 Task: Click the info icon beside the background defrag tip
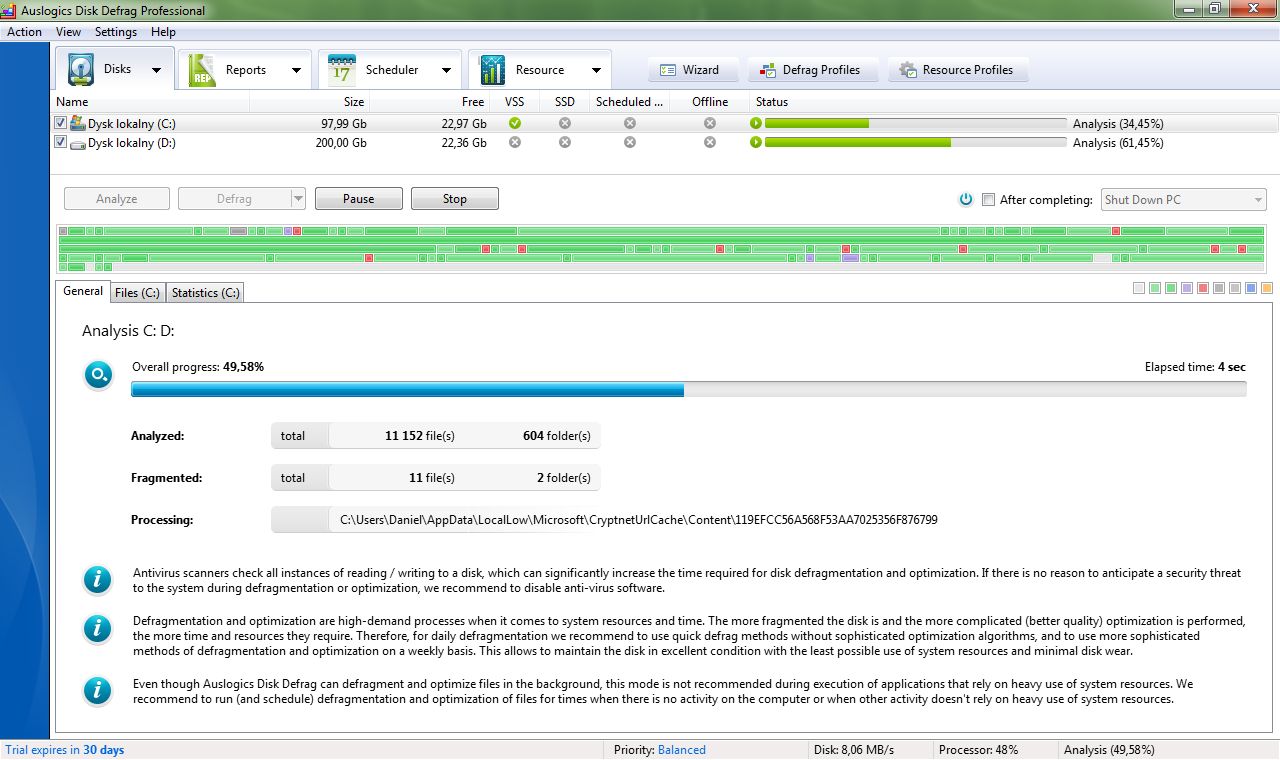(97, 691)
